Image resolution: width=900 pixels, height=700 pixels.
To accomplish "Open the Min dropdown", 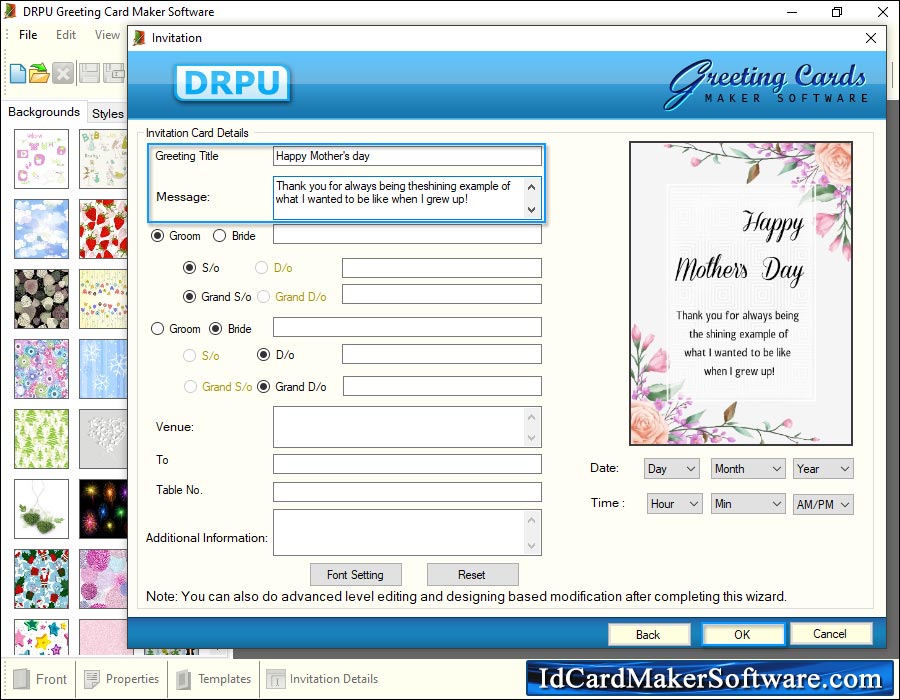I will click(748, 504).
